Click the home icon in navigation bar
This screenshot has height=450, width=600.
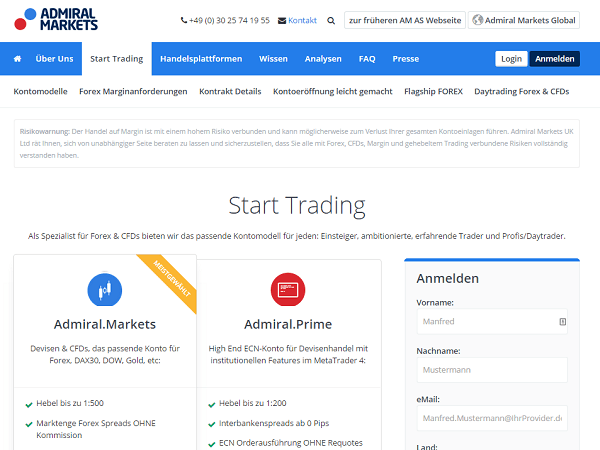tap(17, 59)
